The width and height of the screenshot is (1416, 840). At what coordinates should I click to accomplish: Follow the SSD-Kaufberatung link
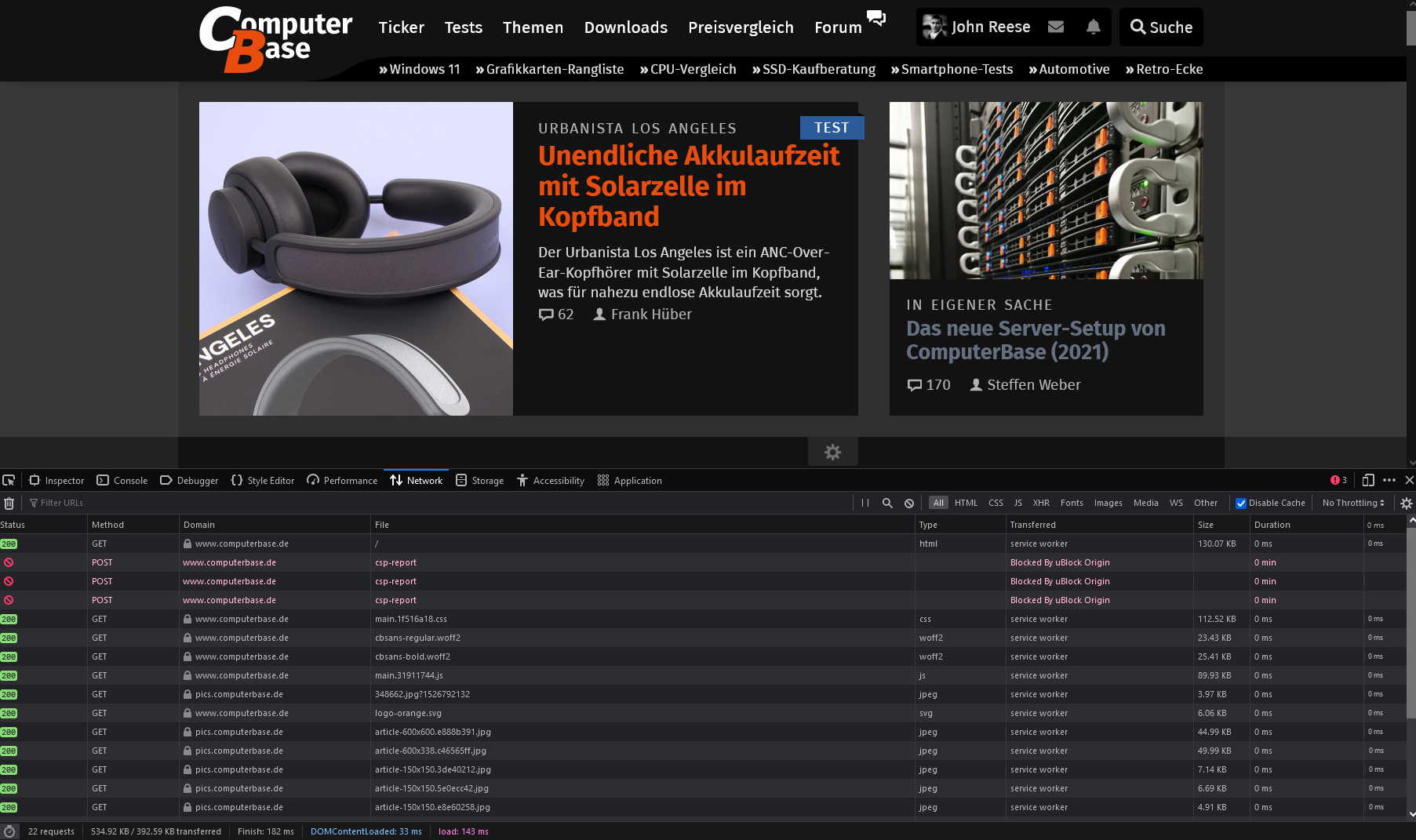click(814, 69)
